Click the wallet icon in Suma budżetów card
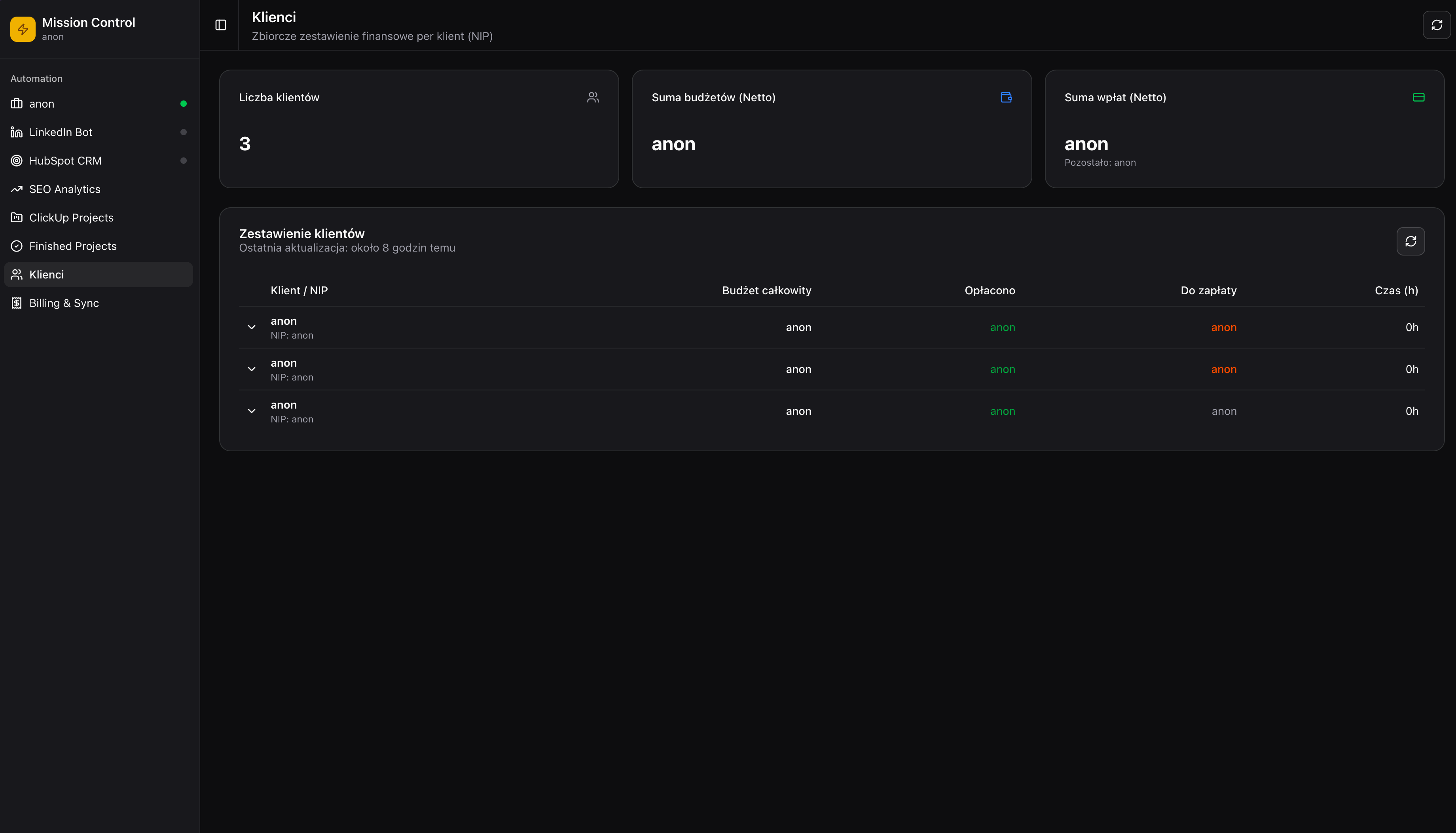The image size is (1456, 833). point(1006,97)
